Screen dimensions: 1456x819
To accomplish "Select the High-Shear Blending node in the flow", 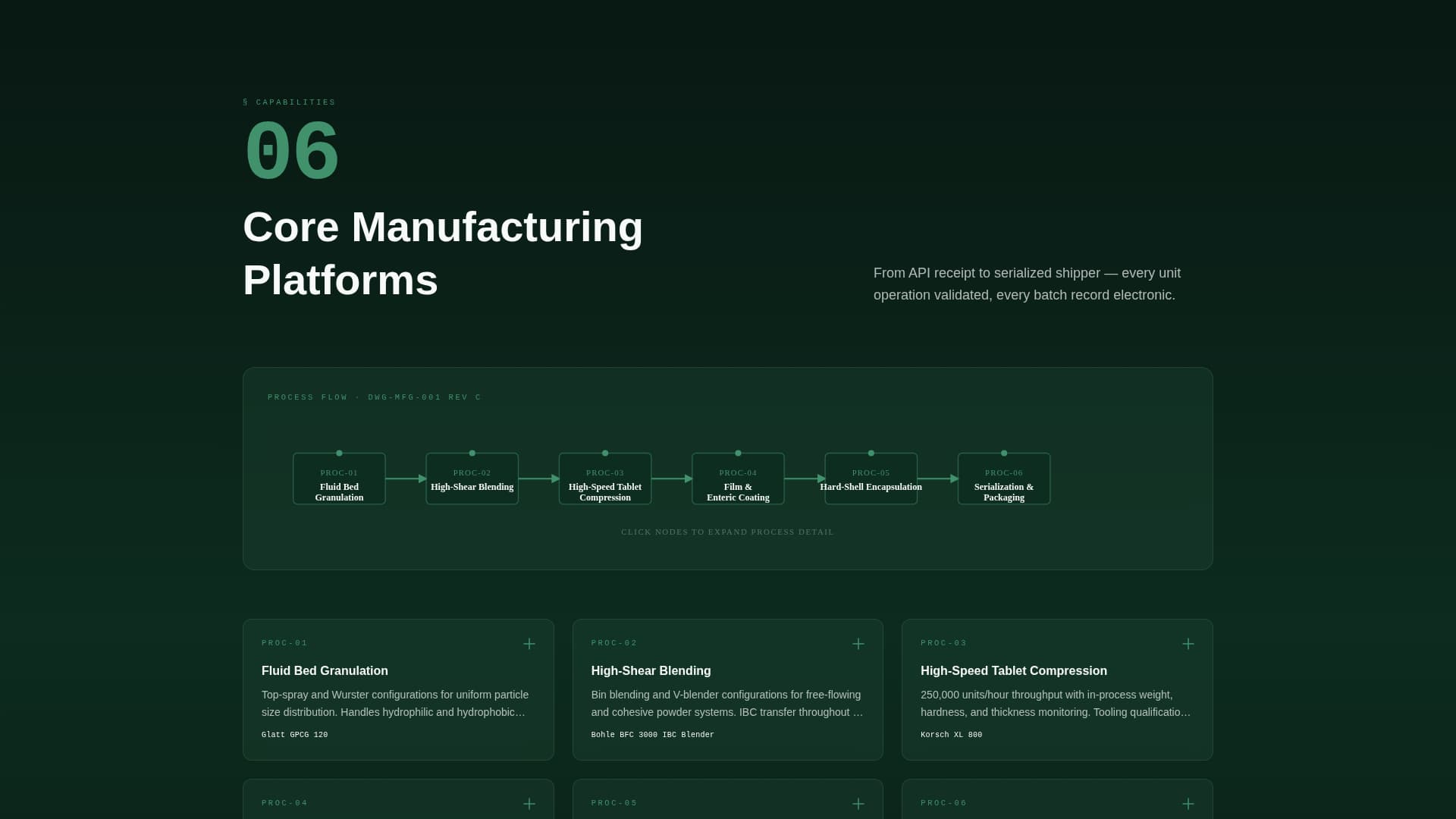I will pyautogui.click(x=472, y=479).
